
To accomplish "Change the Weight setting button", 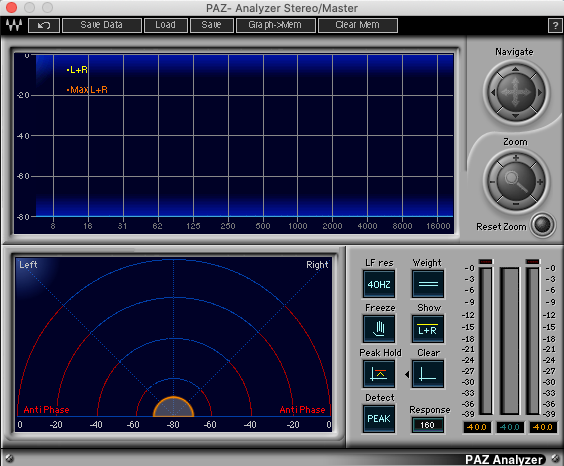I will 427,284.
